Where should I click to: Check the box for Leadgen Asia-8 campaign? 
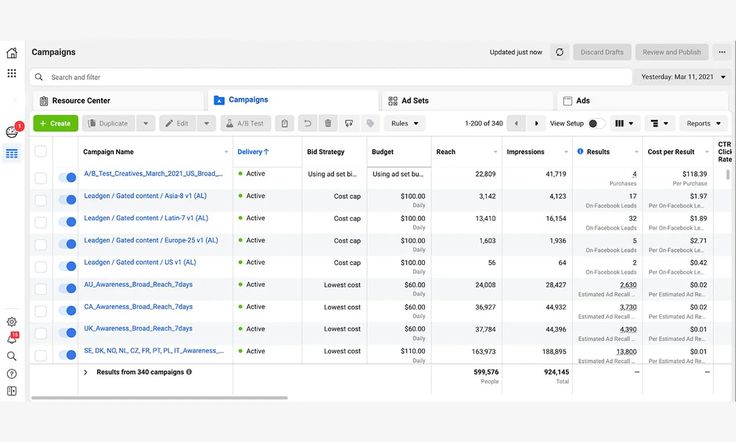(41, 199)
